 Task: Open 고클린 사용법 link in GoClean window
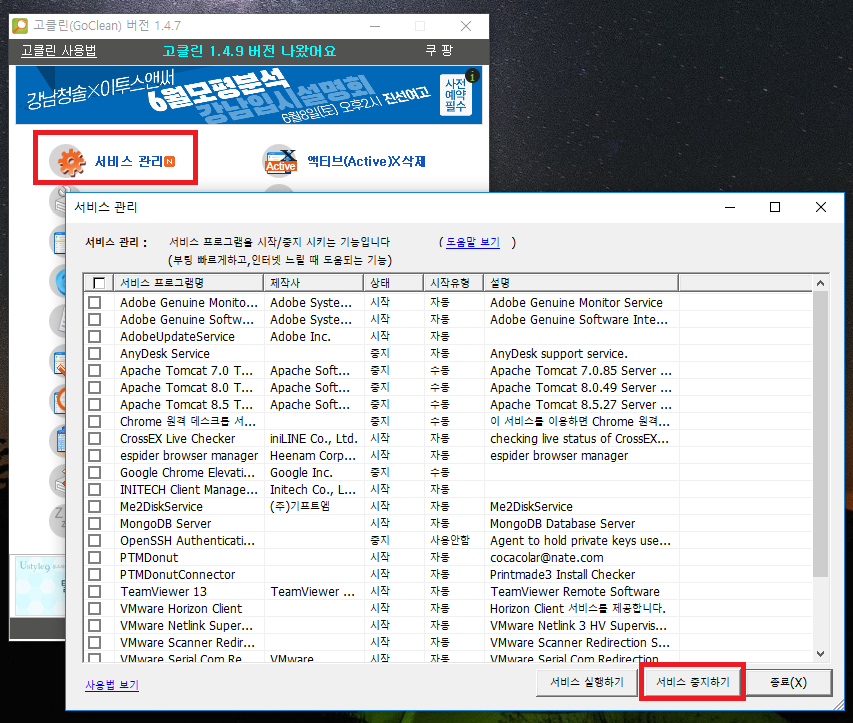coord(59,51)
